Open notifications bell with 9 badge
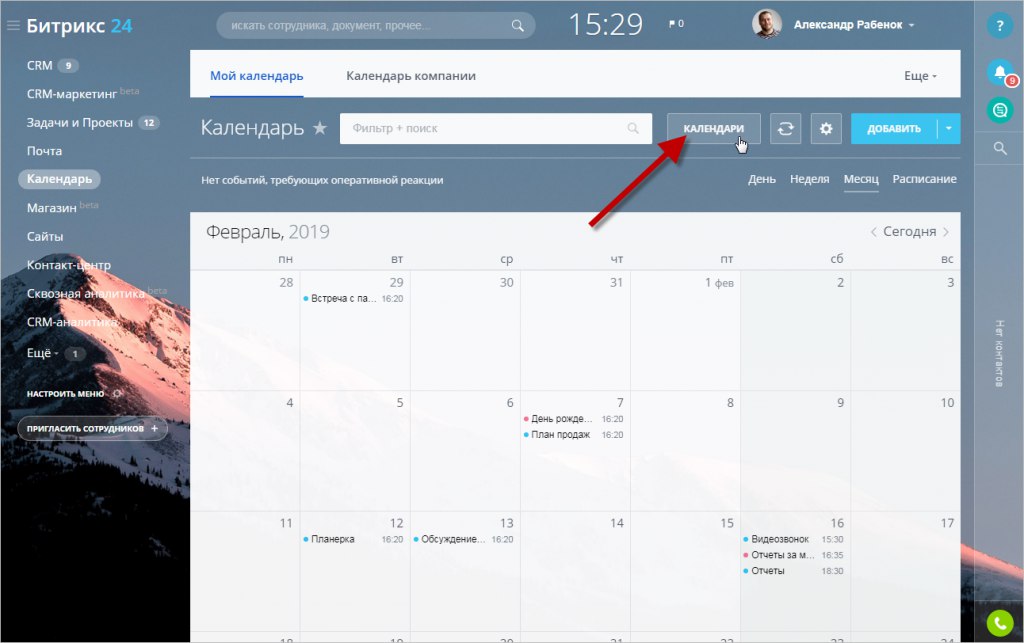This screenshot has width=1024, height=643. point(1000,72)
